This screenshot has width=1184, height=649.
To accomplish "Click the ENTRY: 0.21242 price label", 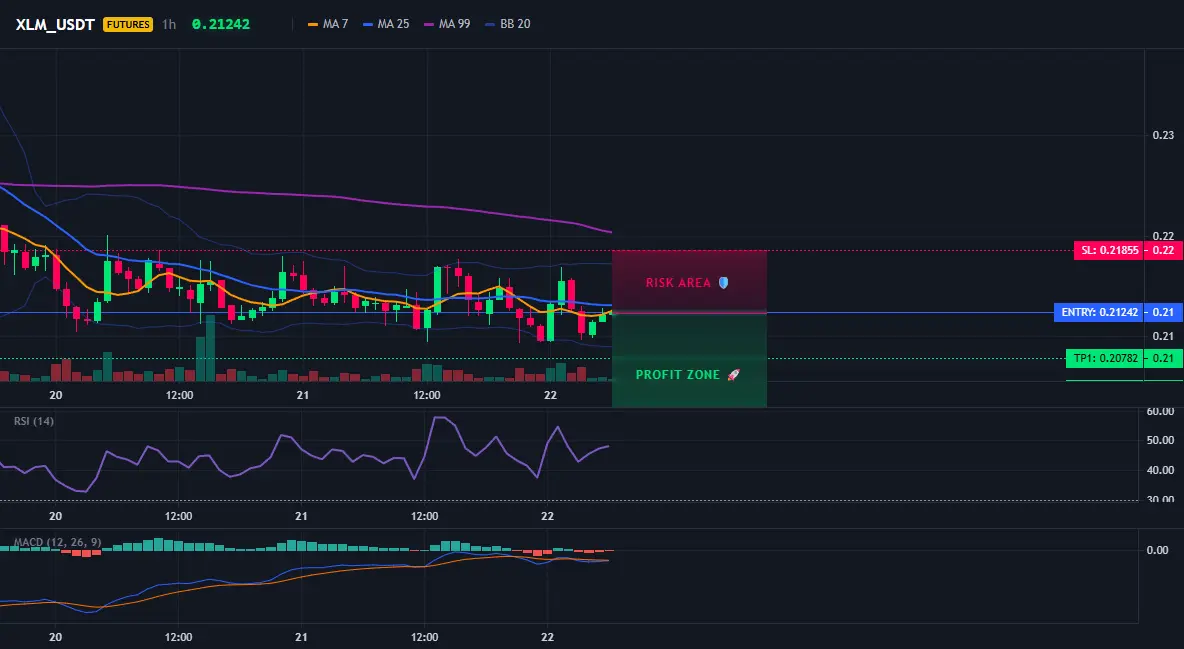I will click(x=1099, y=312).
